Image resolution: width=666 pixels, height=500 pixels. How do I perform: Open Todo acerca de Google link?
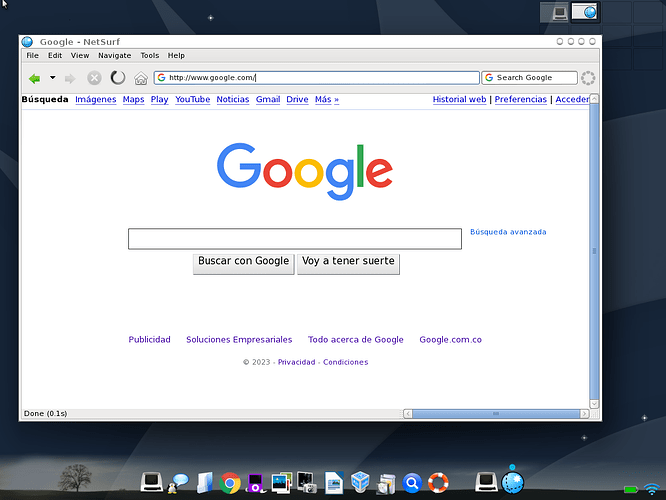356,339
